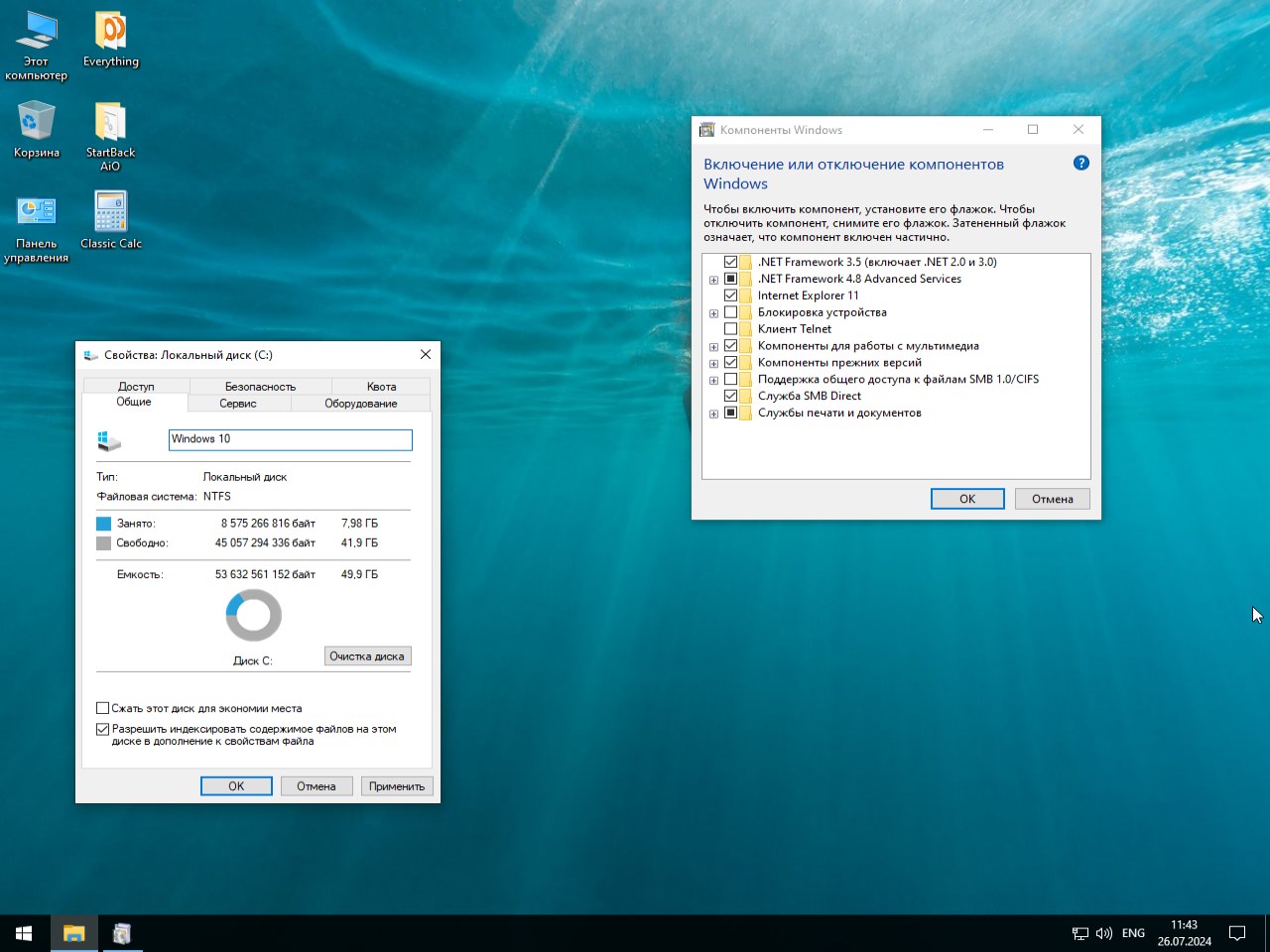Select the Клиент Telnet tree row label

[x=795, y=329]
